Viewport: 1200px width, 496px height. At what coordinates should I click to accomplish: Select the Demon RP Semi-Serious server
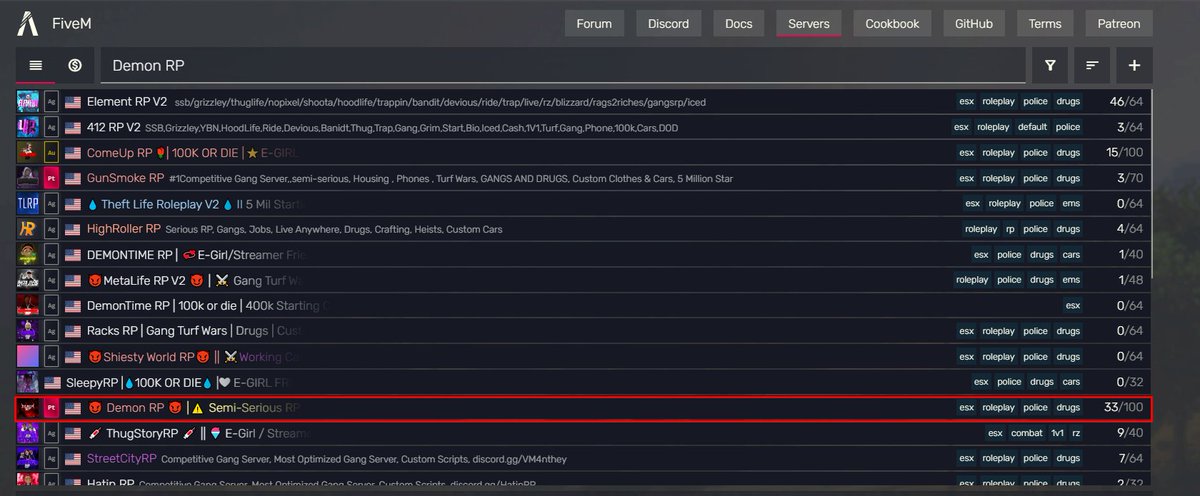[x=583, y=408]
